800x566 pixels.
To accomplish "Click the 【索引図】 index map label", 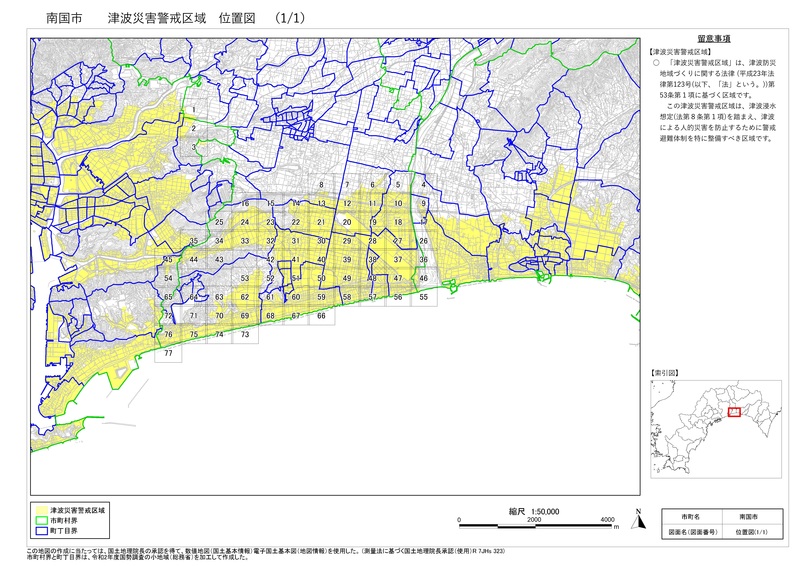I will tap(666, 372).
